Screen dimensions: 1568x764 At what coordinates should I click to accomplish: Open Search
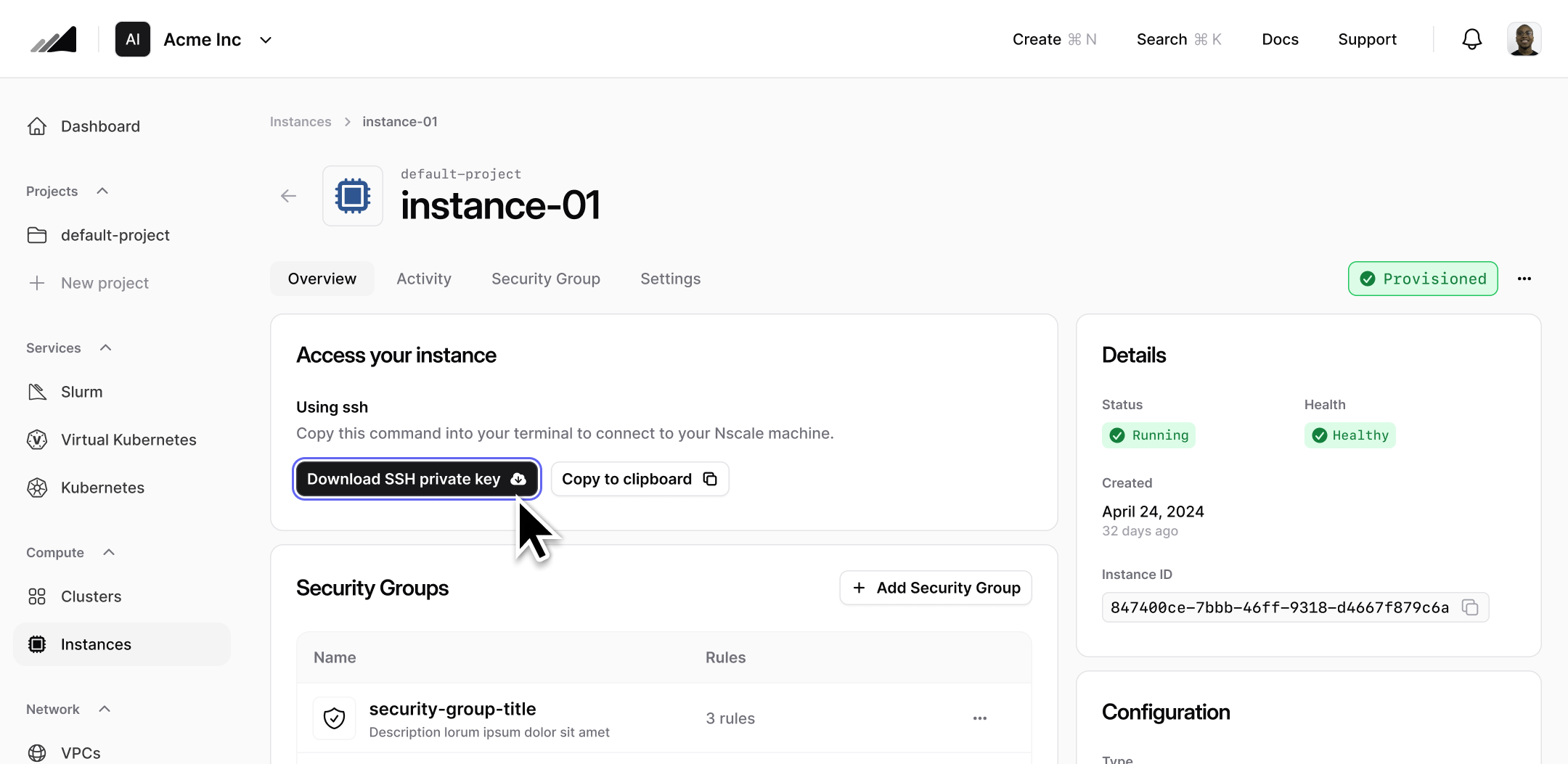click(1179, 39)
